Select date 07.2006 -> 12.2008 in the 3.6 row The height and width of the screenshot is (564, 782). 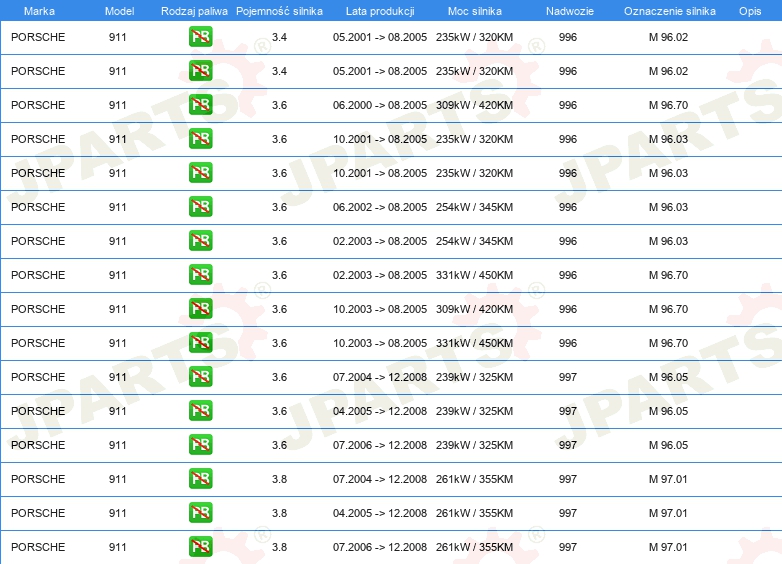coord(380,445)
